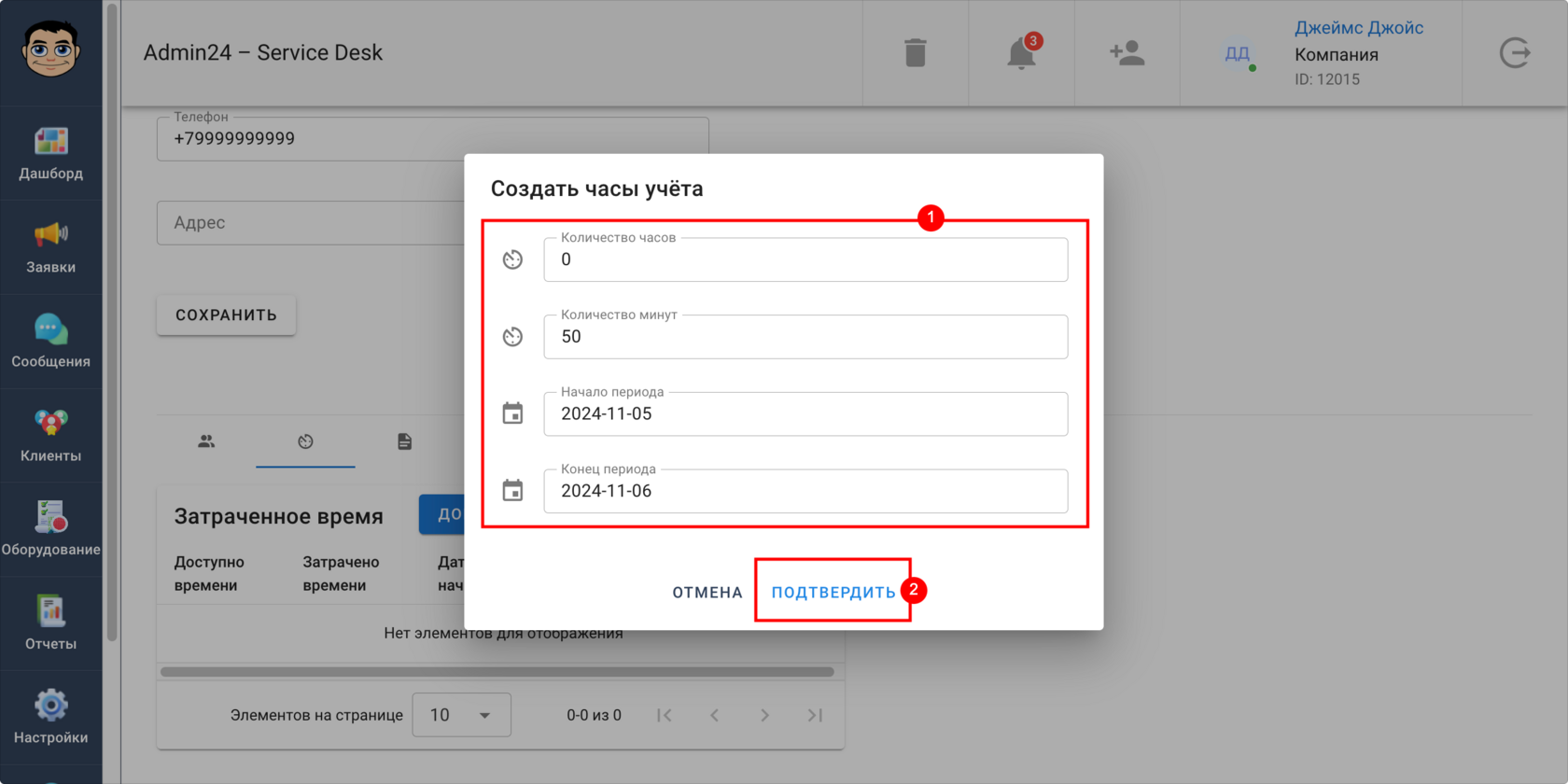Screen dimensions: 1568x784
Task: Click the logout icon at top right
Action: tap(1515, 53)
